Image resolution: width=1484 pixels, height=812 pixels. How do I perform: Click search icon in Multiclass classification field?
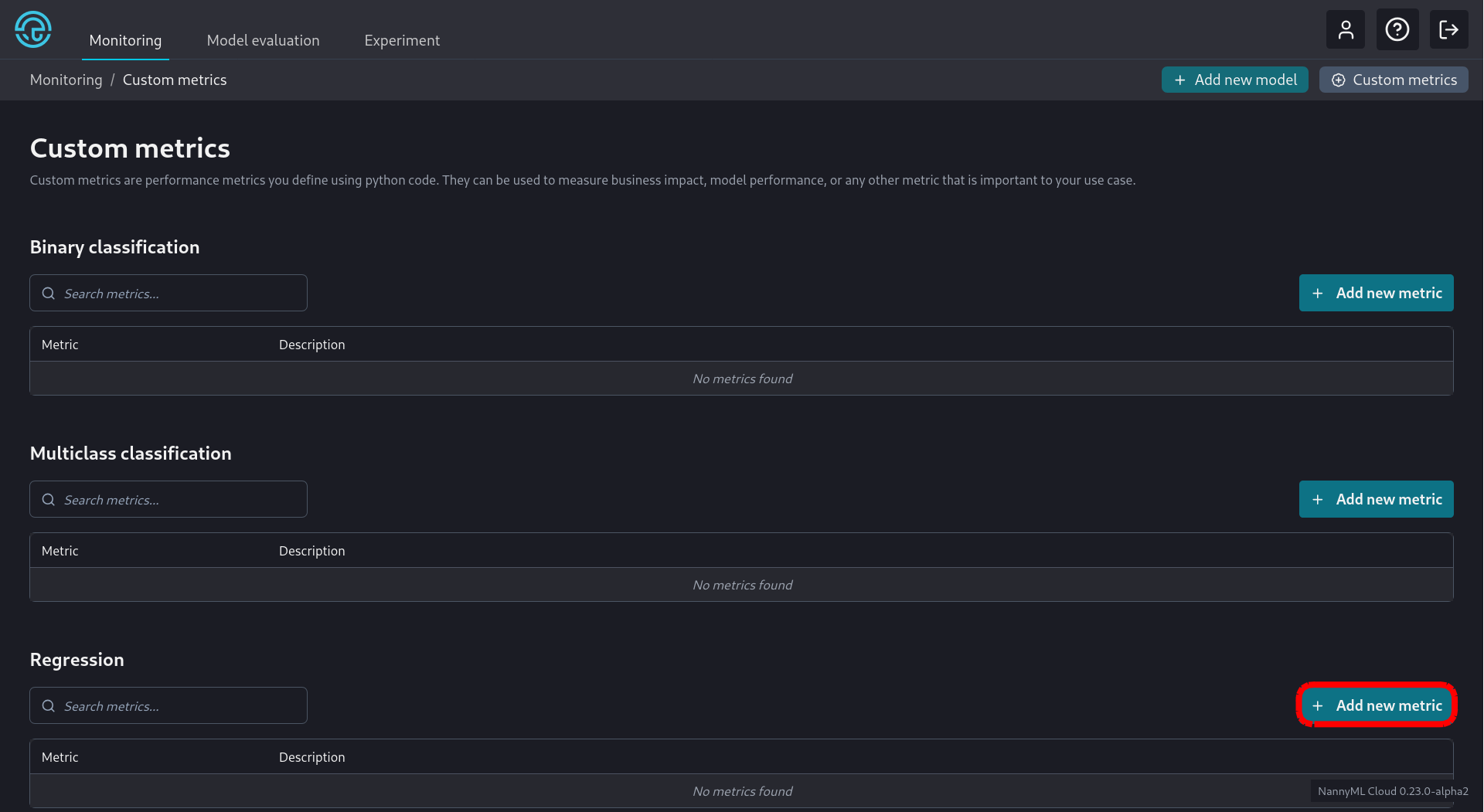49,500
